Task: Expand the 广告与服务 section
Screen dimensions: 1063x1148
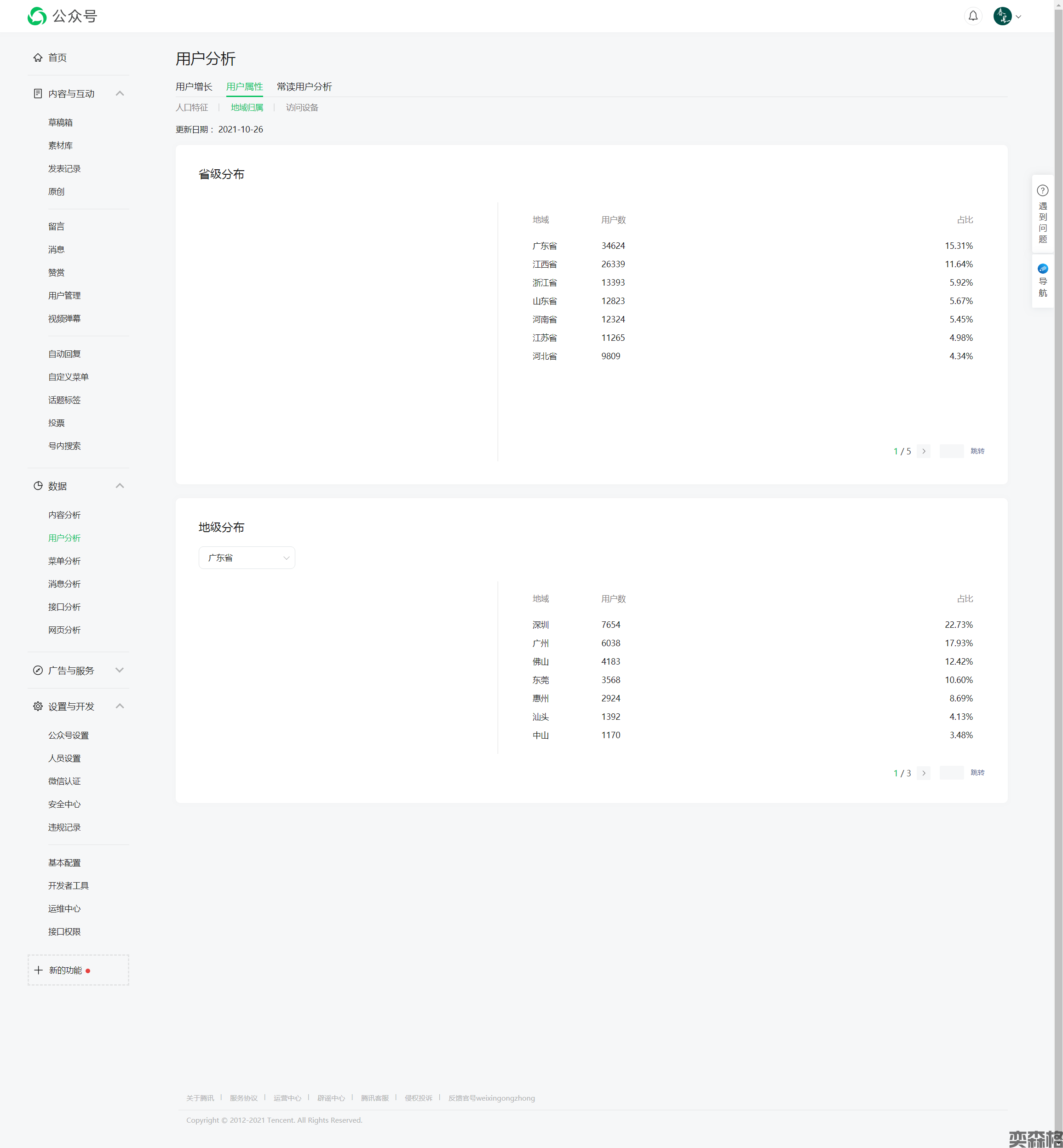Action: tap(120, 671)
